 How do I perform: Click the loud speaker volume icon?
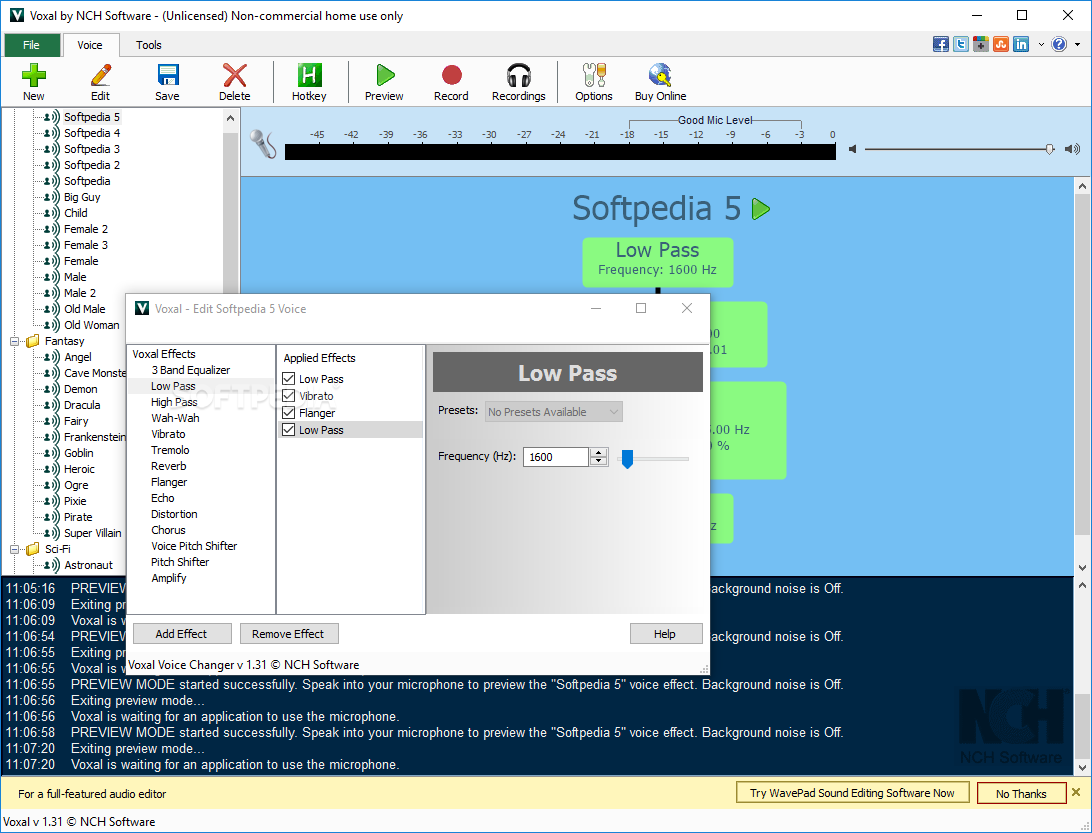[x=1072, y=149]
